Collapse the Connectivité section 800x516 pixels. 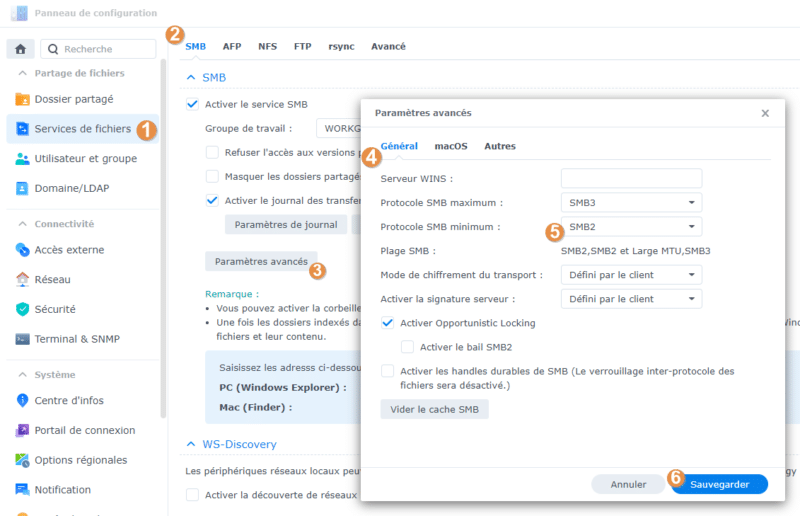[22, 224]
